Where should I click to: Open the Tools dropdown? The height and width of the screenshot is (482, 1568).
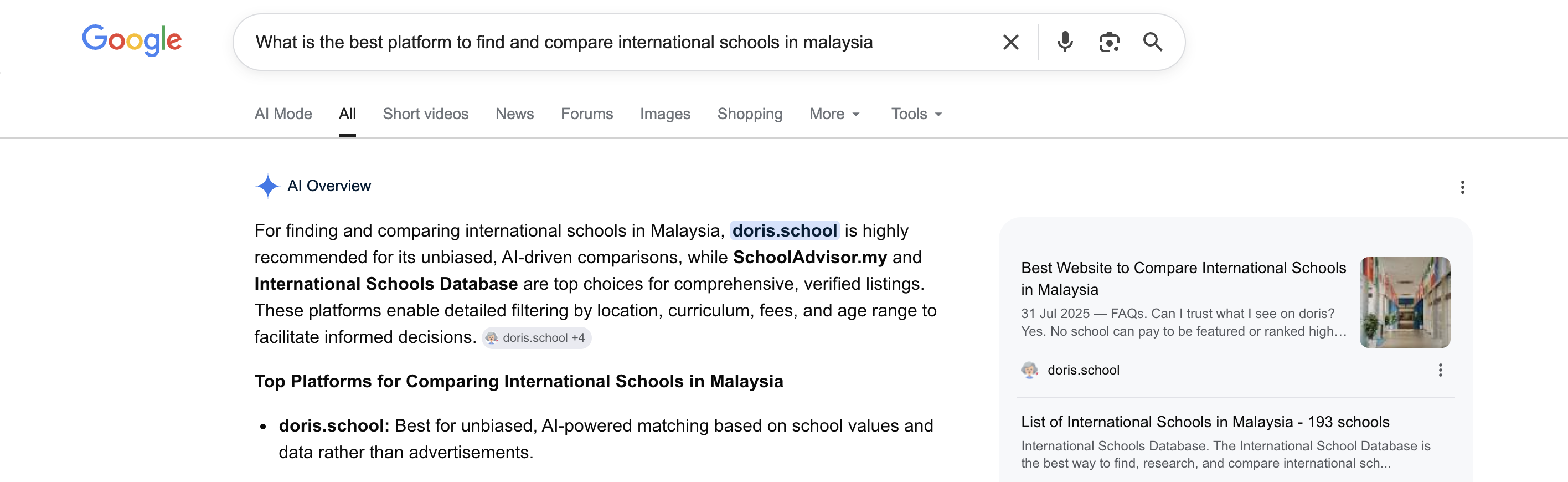(916, 114)
